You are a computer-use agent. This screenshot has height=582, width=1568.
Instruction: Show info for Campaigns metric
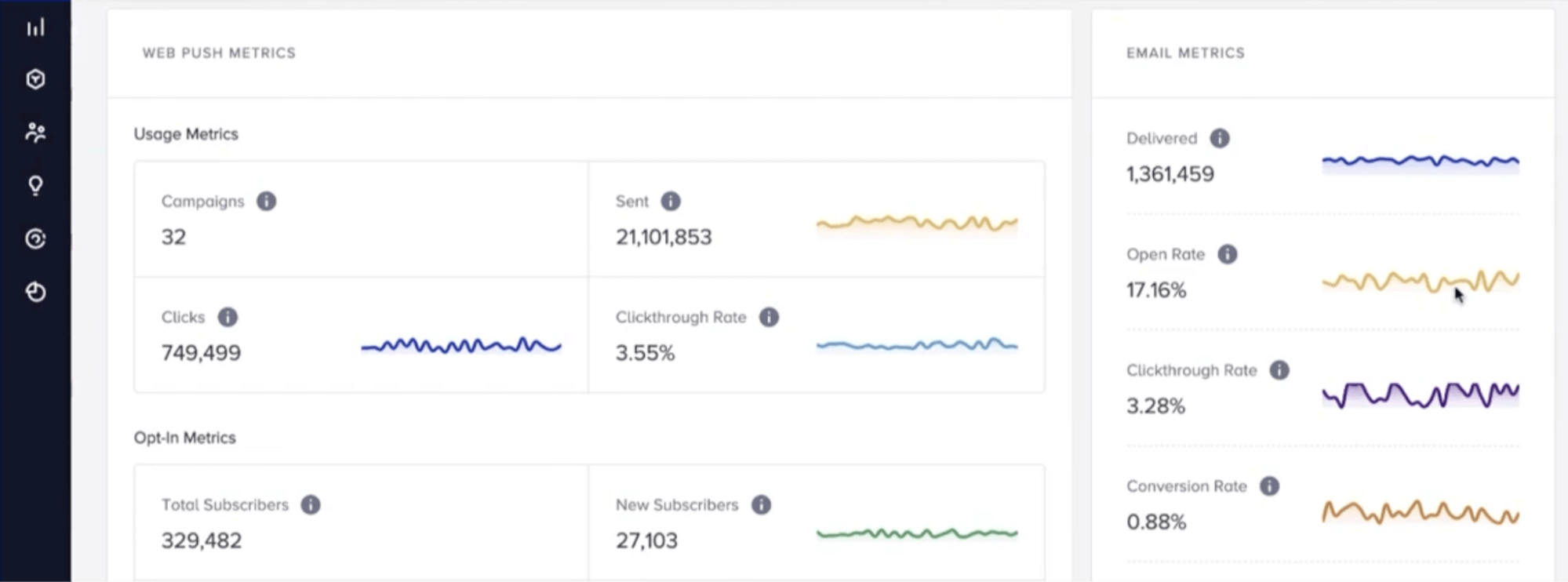267,202
